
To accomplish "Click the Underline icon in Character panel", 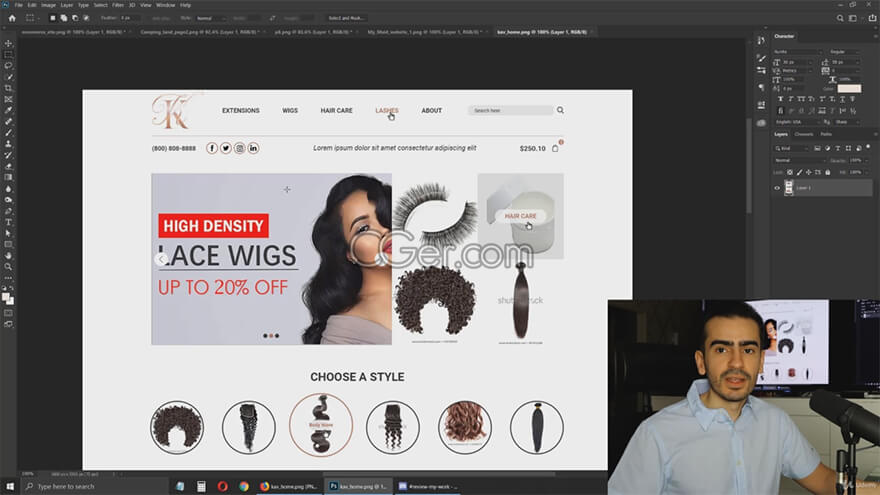I will (842, 99).
